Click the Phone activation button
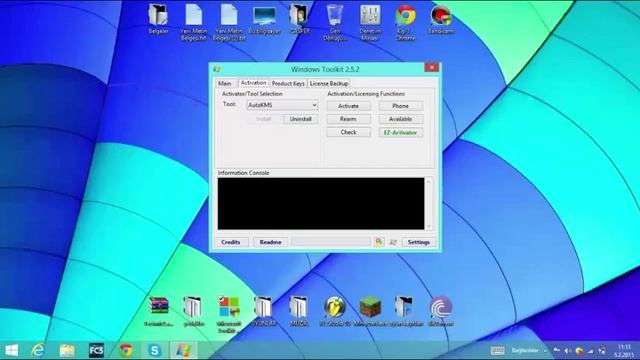The width and height of the screenshot is (640, 360). tap(400, 106)
